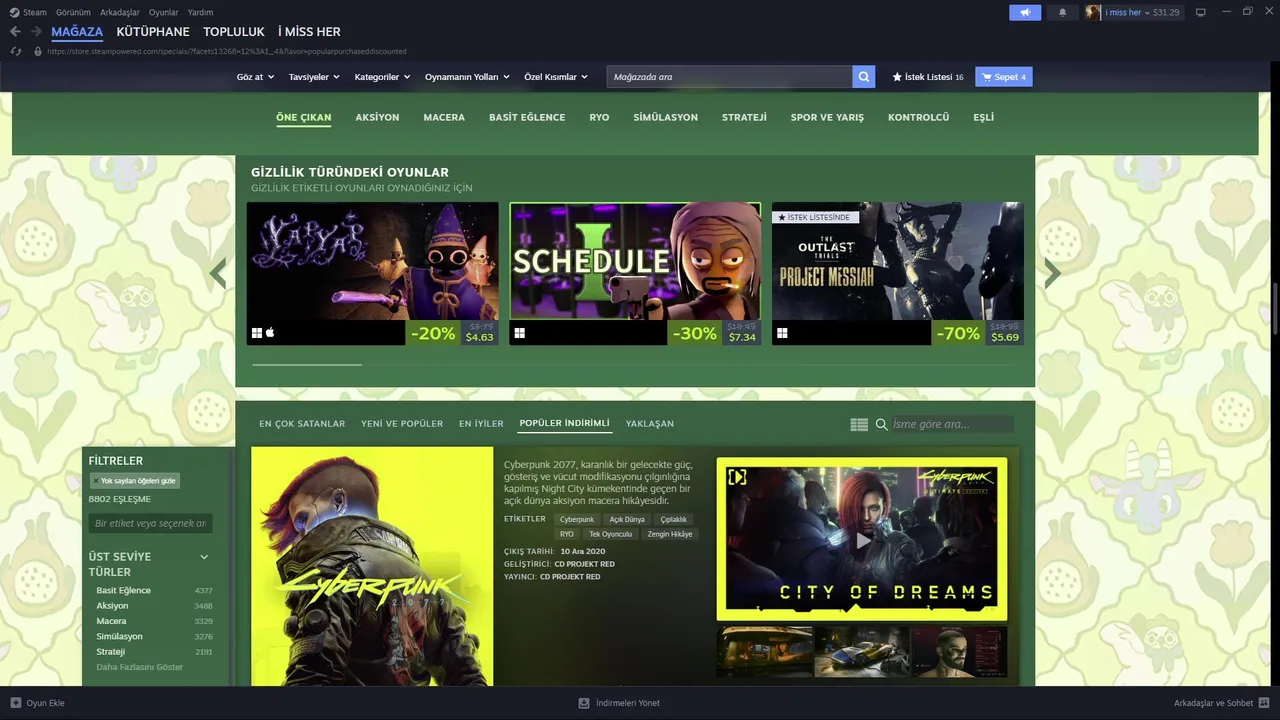Open the I MISS HER profile tab
The width and height of the screenshot is (1280, 720).
pyautogui.click(x=309, y=32)
